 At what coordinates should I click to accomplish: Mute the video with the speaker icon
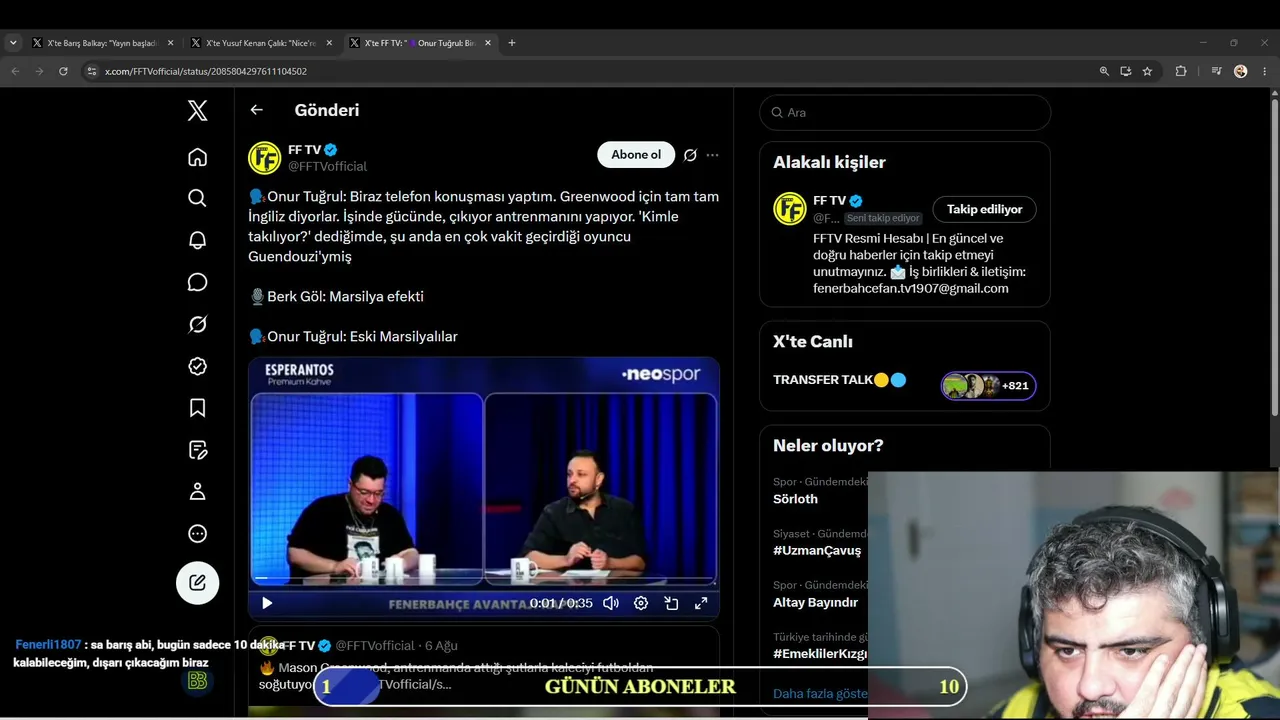(611, 603)
